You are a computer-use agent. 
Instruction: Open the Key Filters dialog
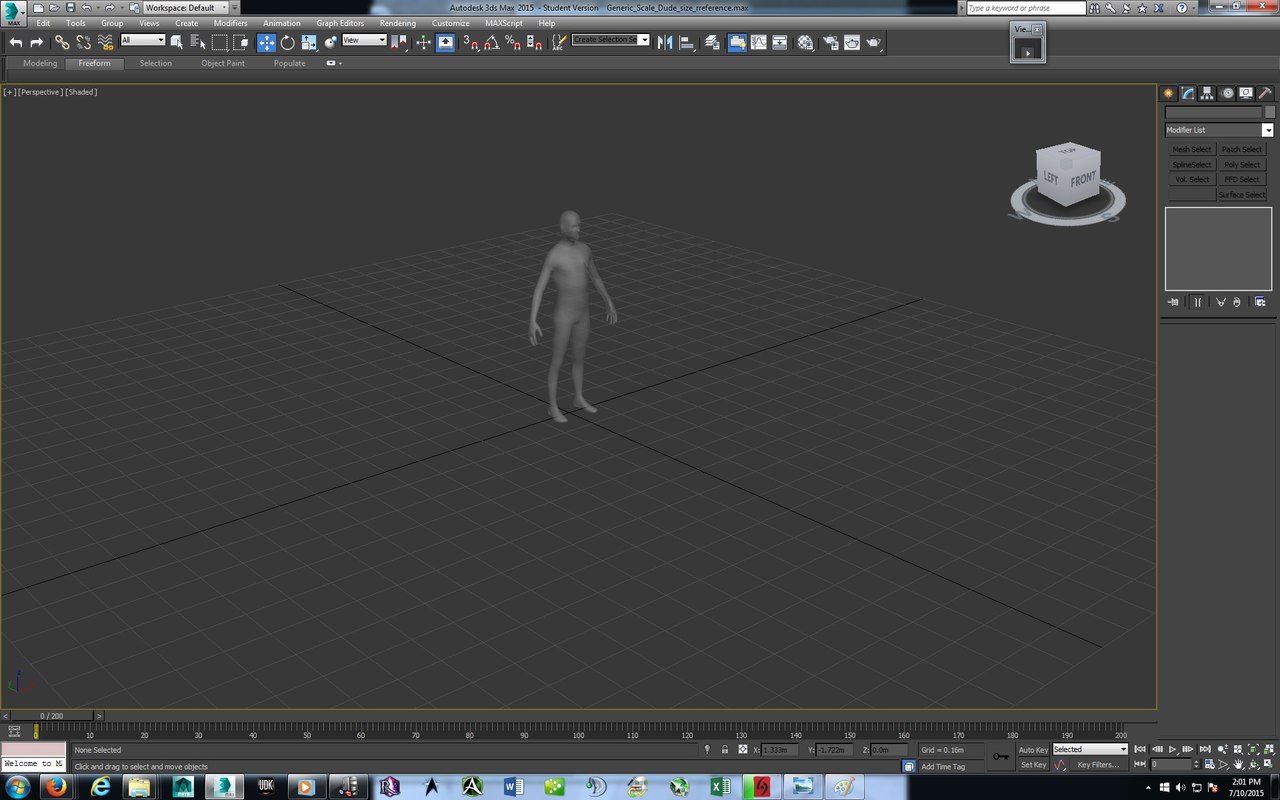pos(1097,765)
